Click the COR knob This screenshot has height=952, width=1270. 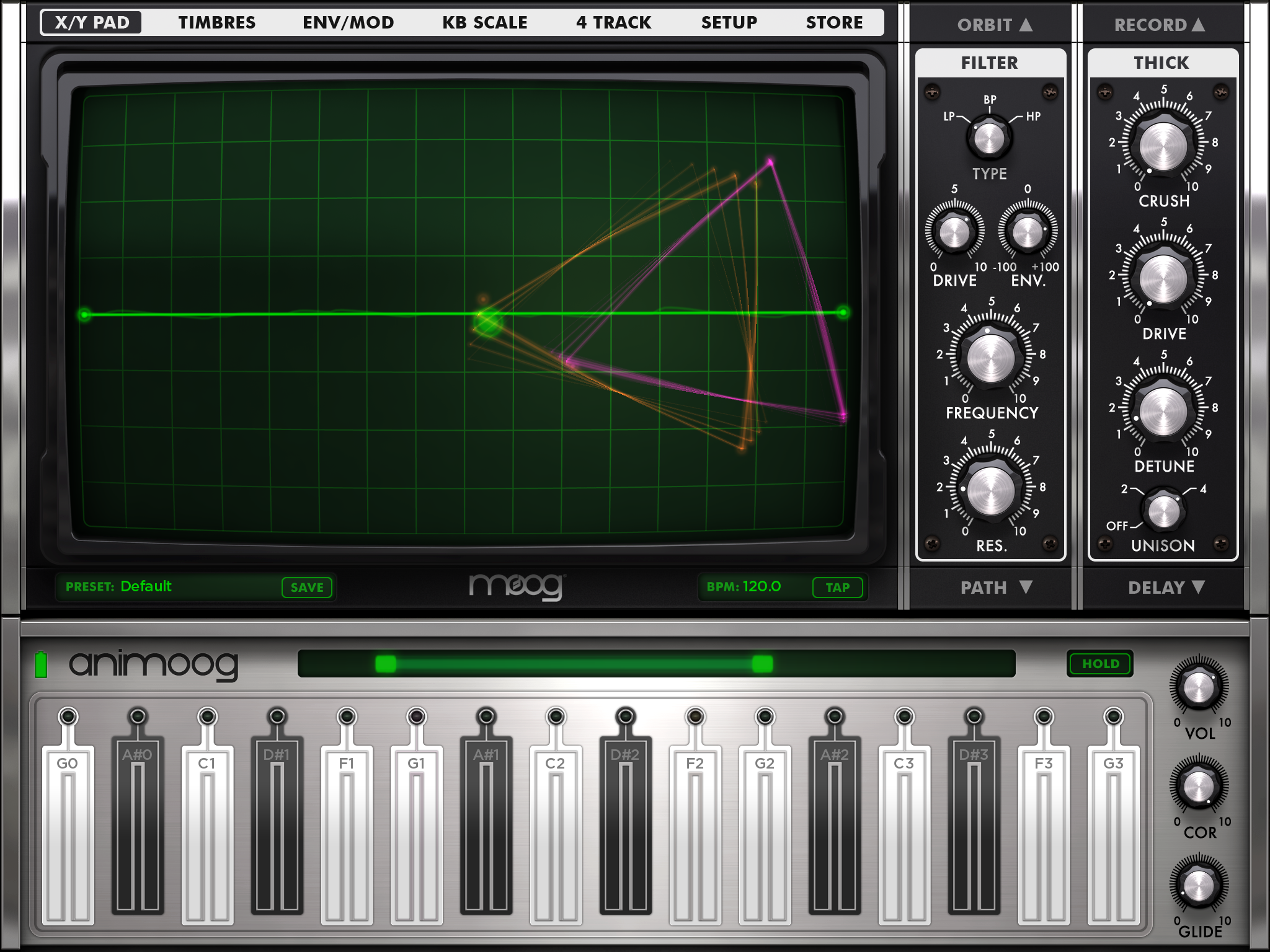[x=1199, y=787]
